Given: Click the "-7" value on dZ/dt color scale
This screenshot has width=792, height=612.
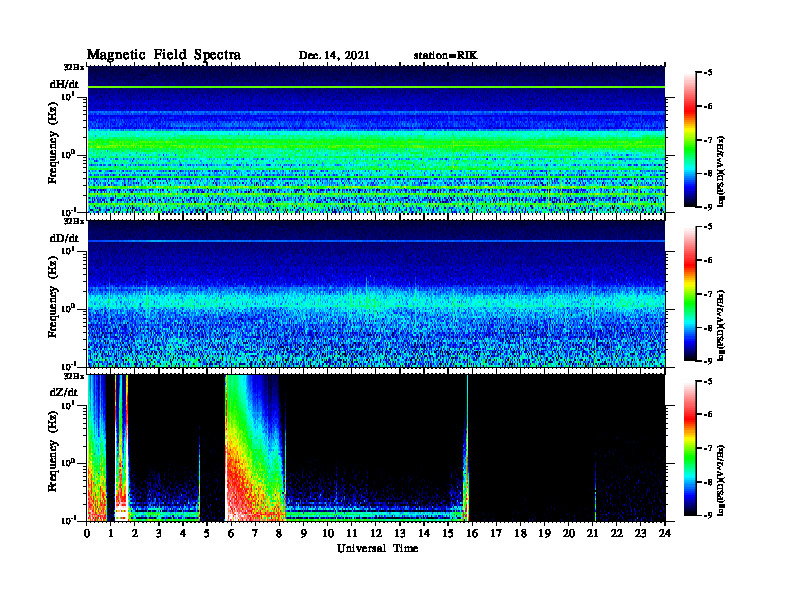Looking at the screenshot, I should 708,448.
